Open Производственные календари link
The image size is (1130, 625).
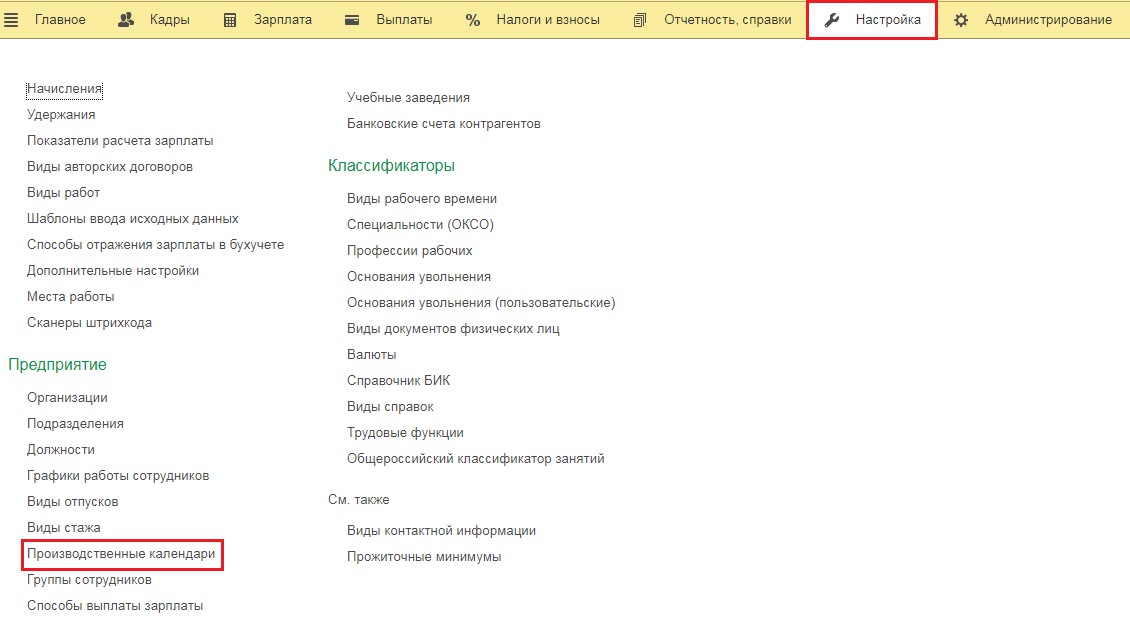121,554
